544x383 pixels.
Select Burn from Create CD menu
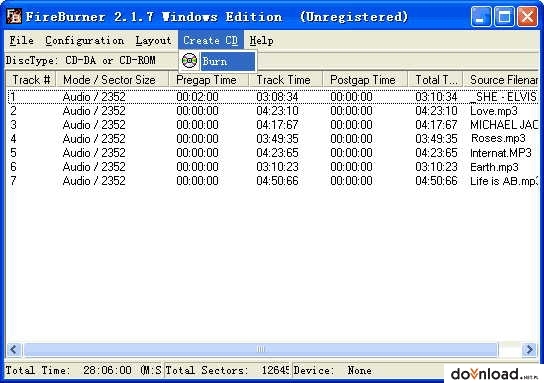[228, 61]
